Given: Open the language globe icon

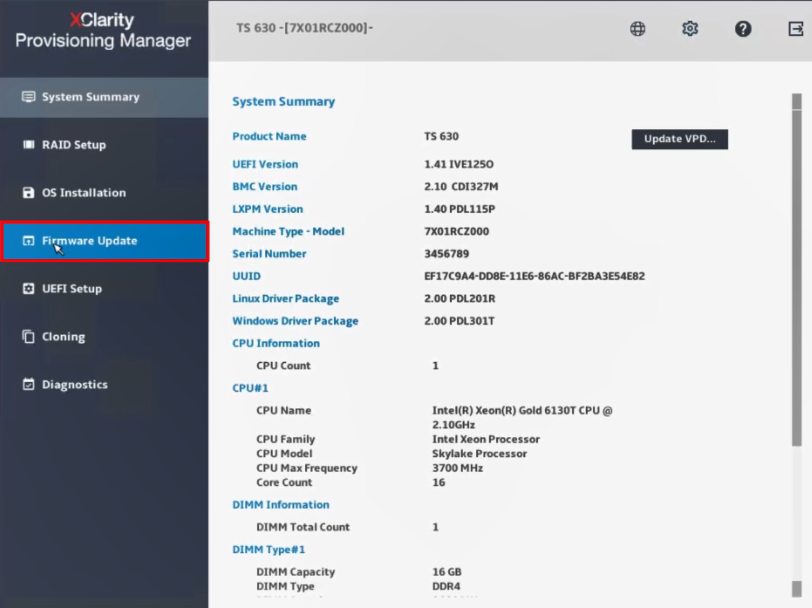Looking at the screenshot, I should [637, 29].
